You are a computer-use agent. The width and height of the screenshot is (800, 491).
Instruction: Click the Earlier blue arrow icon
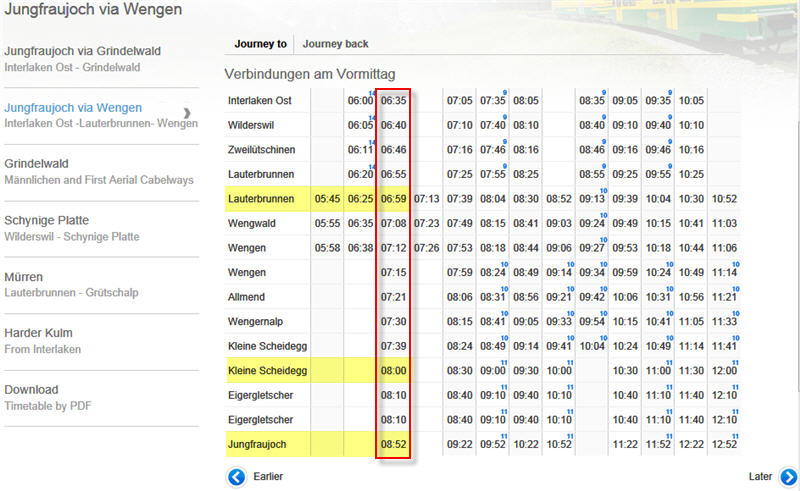(x=236, y=477)
